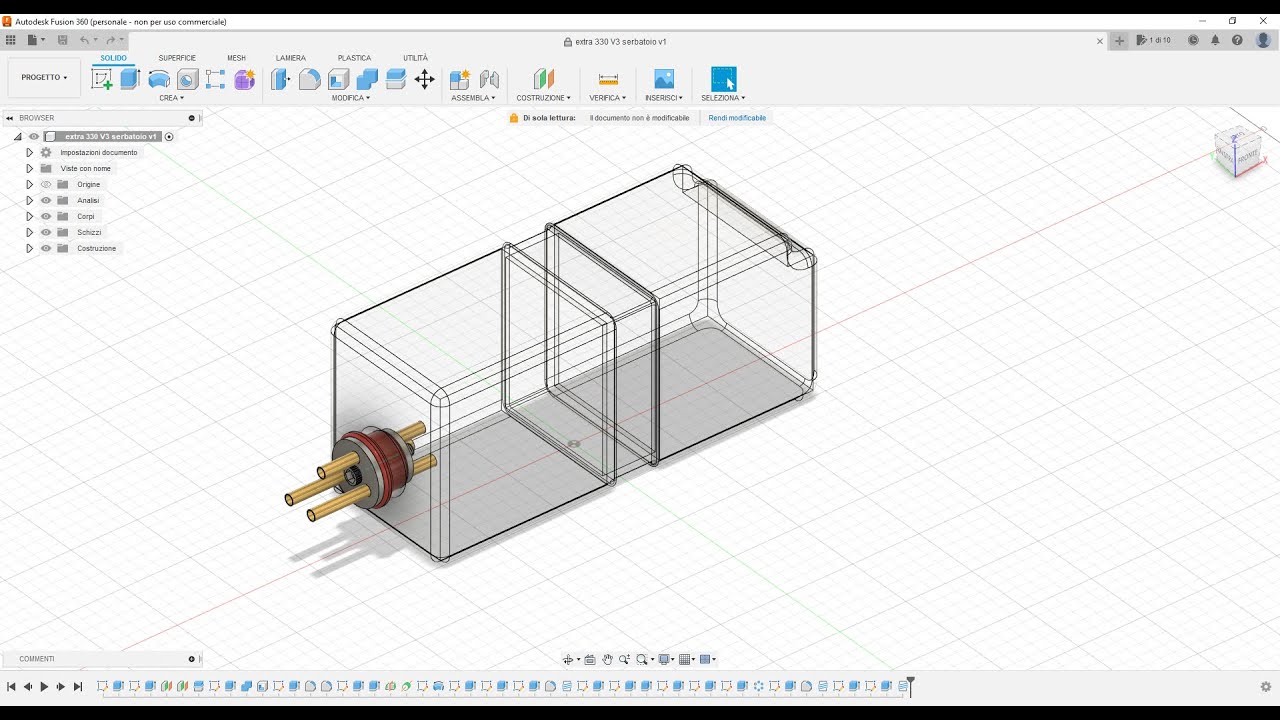Jump to timeline beginning
Screen dimensions: 1280x720
click(x=11, y=687)
